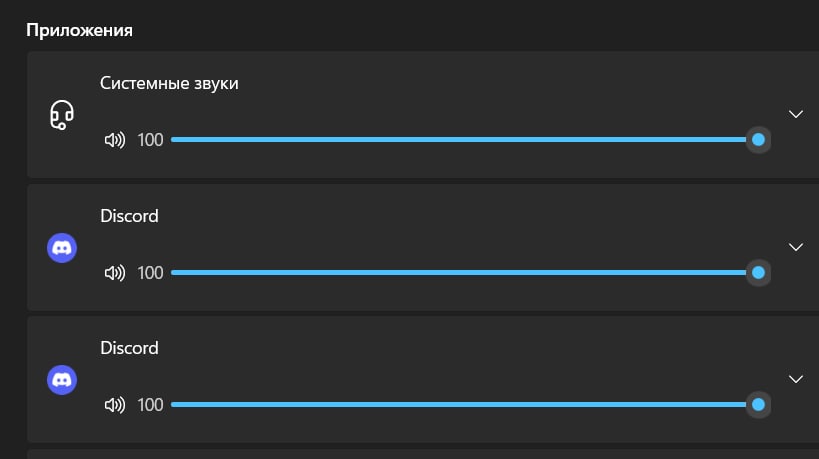Click the lower Discord volume slider thumb
The height and width of the screenshot is (459, 819).
coord(758,404)
